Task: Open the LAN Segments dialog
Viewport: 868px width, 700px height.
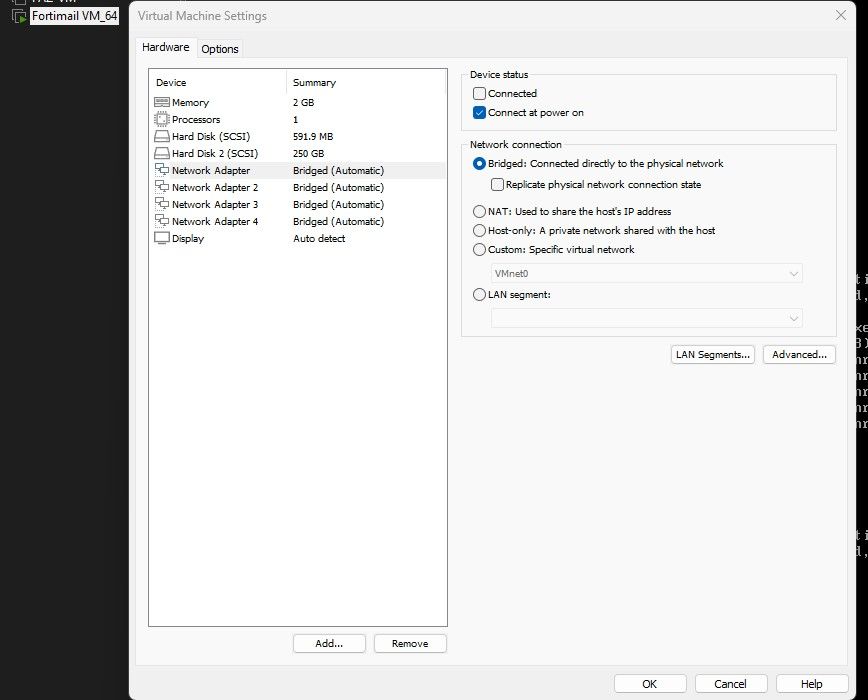Action: (x=712, y=355)
